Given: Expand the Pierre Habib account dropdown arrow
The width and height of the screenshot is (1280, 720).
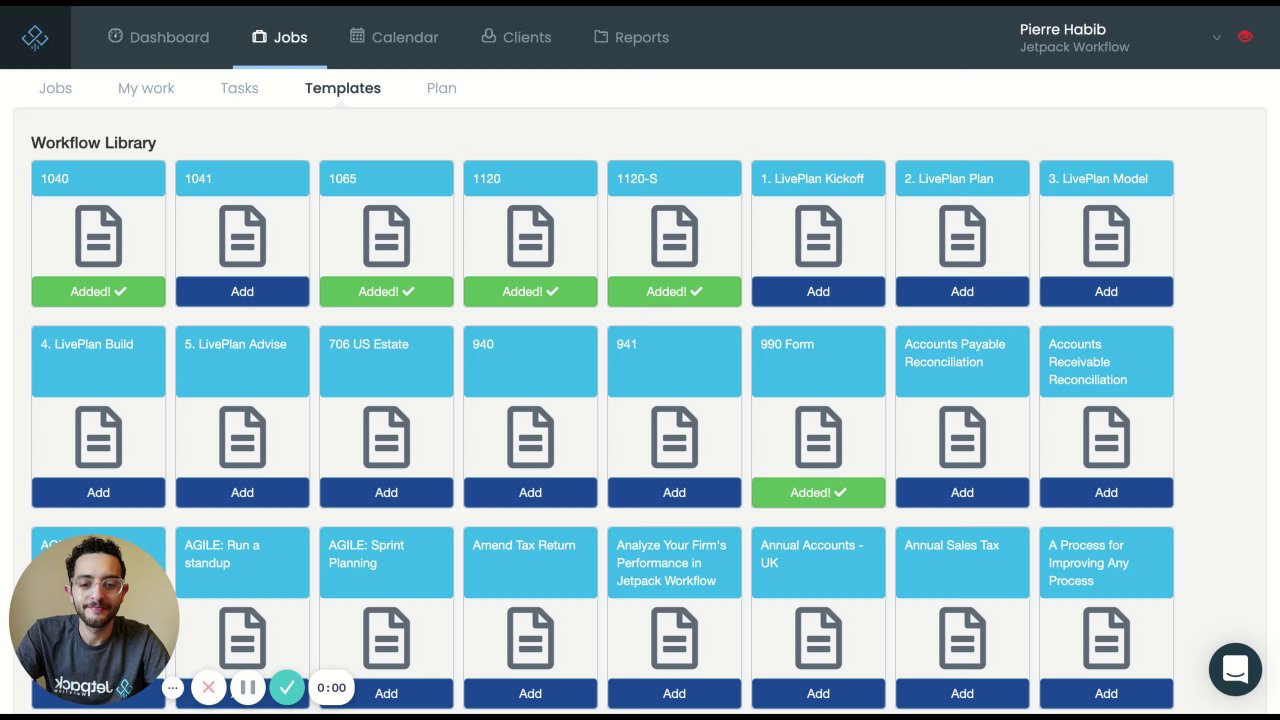Looking at the screenshot, I should tap(1217, 38).
